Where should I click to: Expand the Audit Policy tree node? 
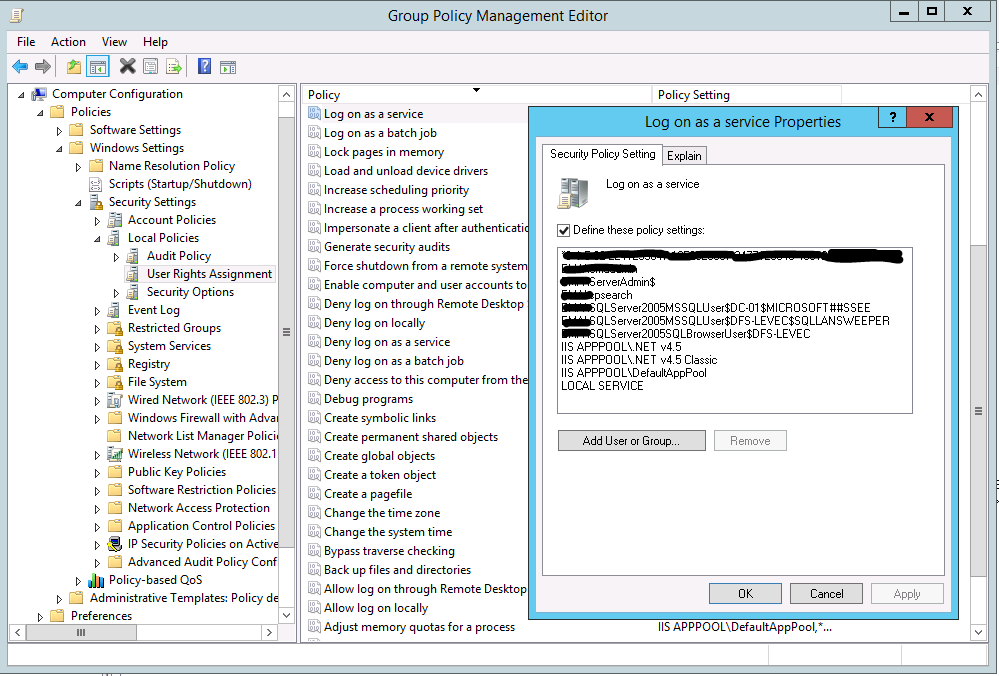point(116,257)
